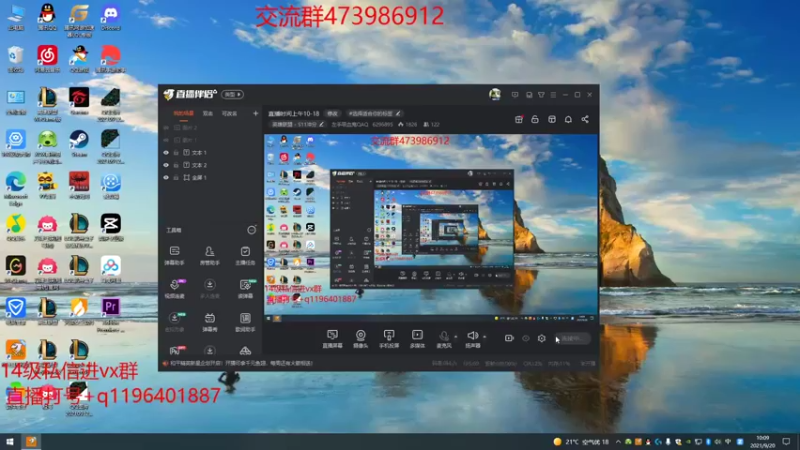
Task: Open the mode switch pill beside logo
Action: pyautogui.click(x=233, y=94)
